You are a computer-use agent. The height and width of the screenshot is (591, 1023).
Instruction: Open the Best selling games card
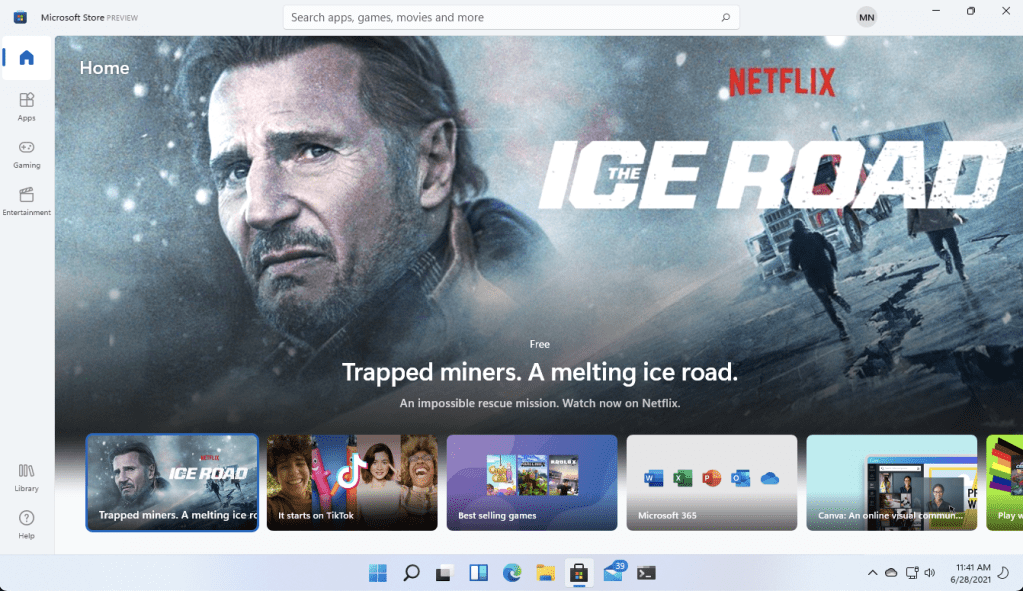(532, 482)
